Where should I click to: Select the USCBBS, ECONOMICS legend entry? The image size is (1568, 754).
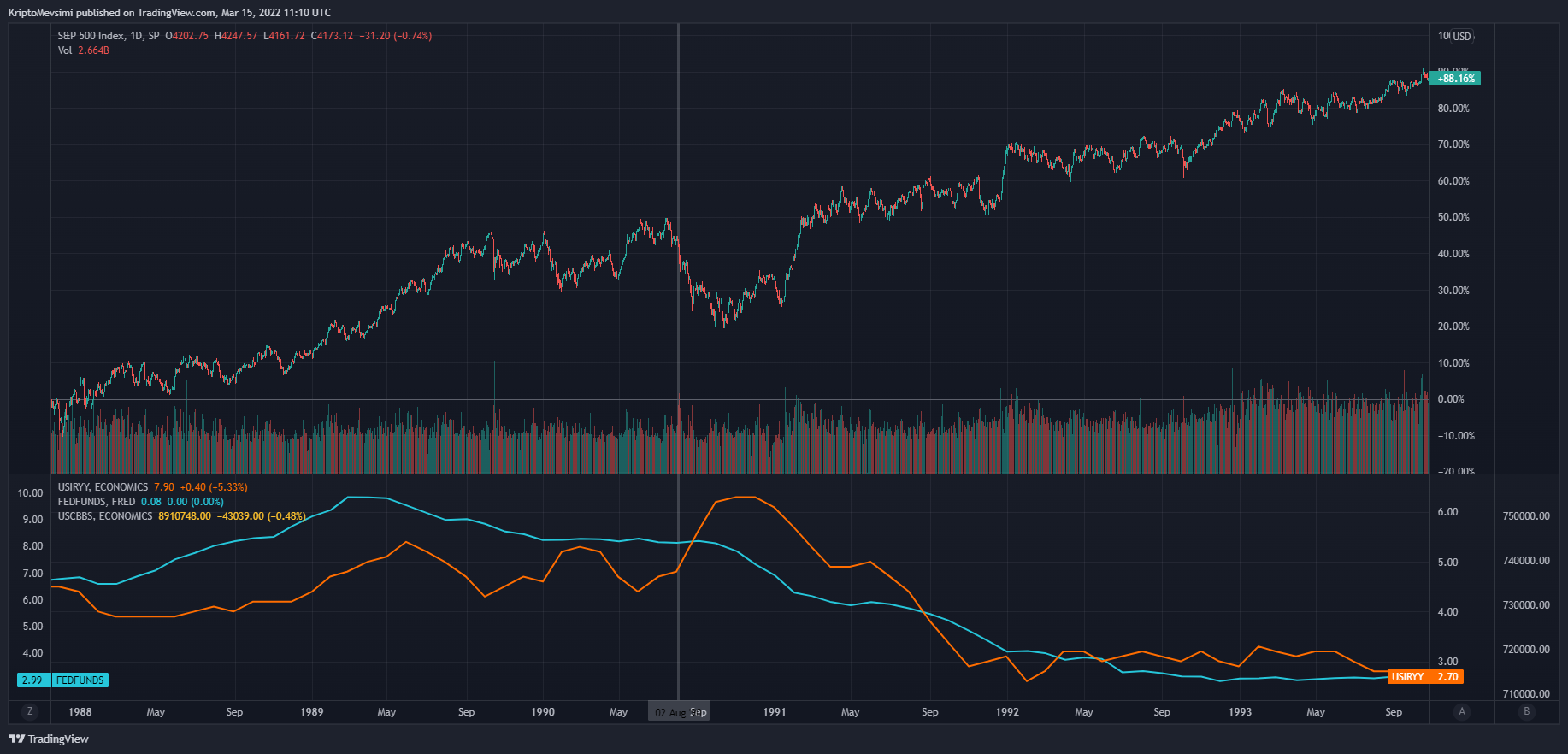(104, 516)
